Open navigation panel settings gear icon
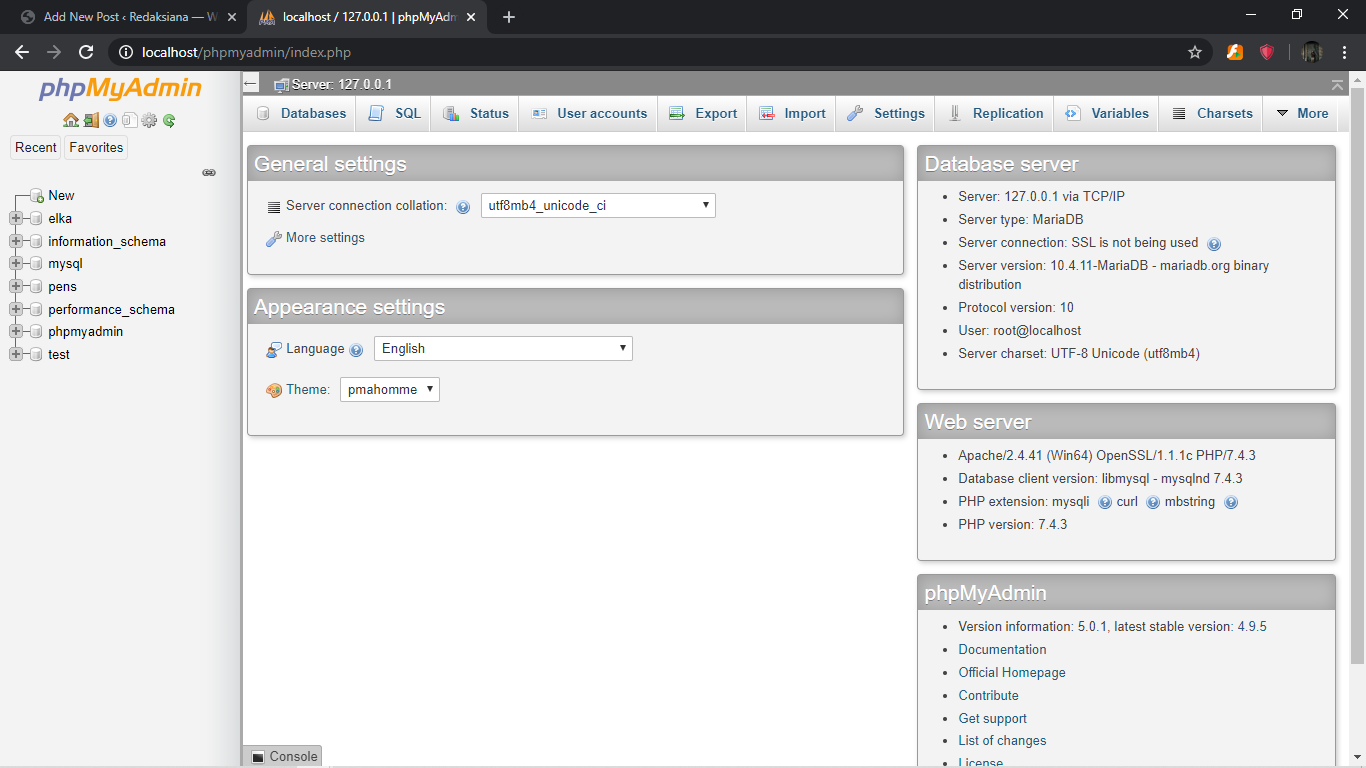Viewport: 1366px width, 768px height. [149, 120]
